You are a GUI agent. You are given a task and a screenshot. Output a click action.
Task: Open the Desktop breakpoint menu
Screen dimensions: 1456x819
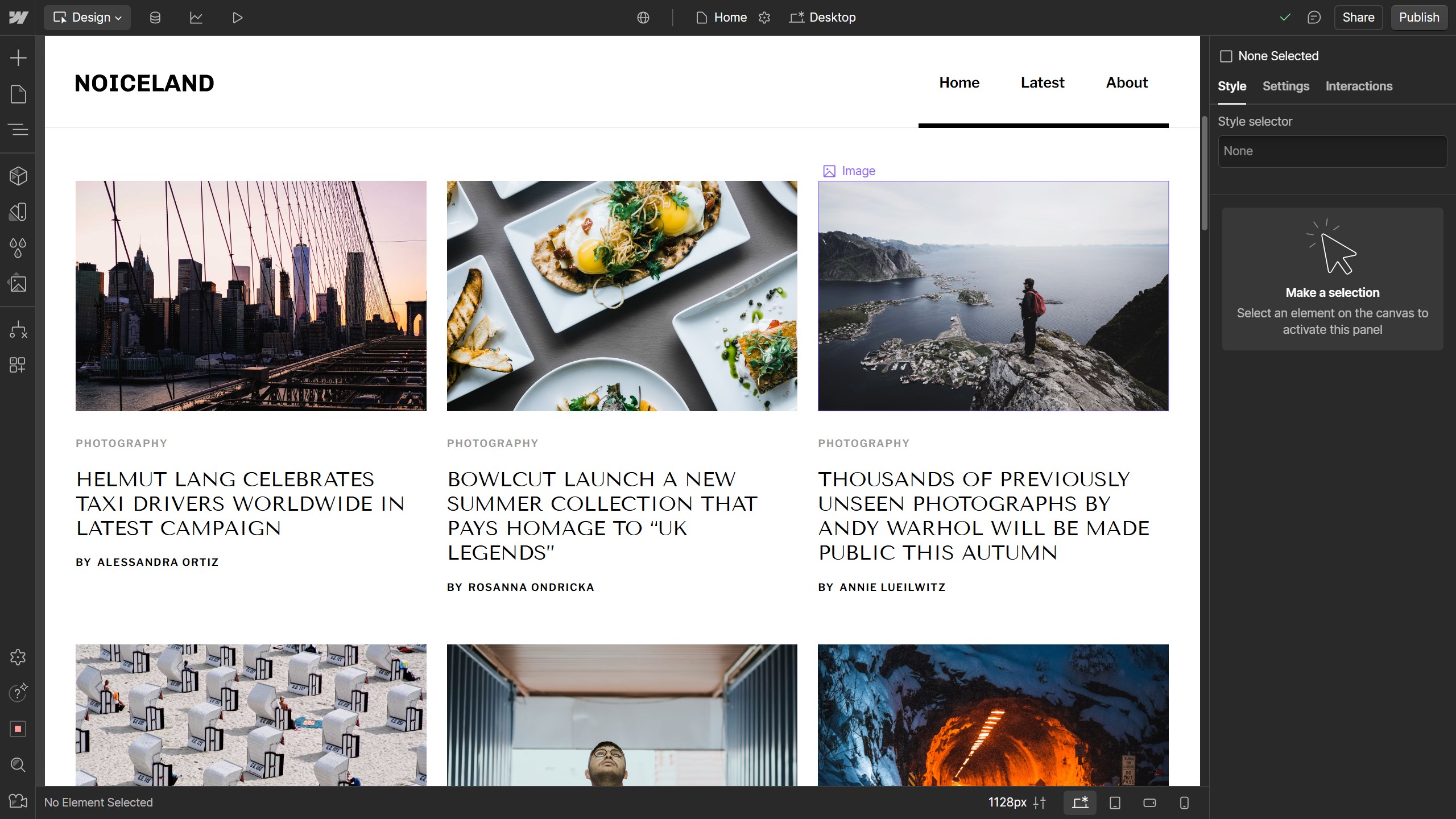click(x=822, y=18)
